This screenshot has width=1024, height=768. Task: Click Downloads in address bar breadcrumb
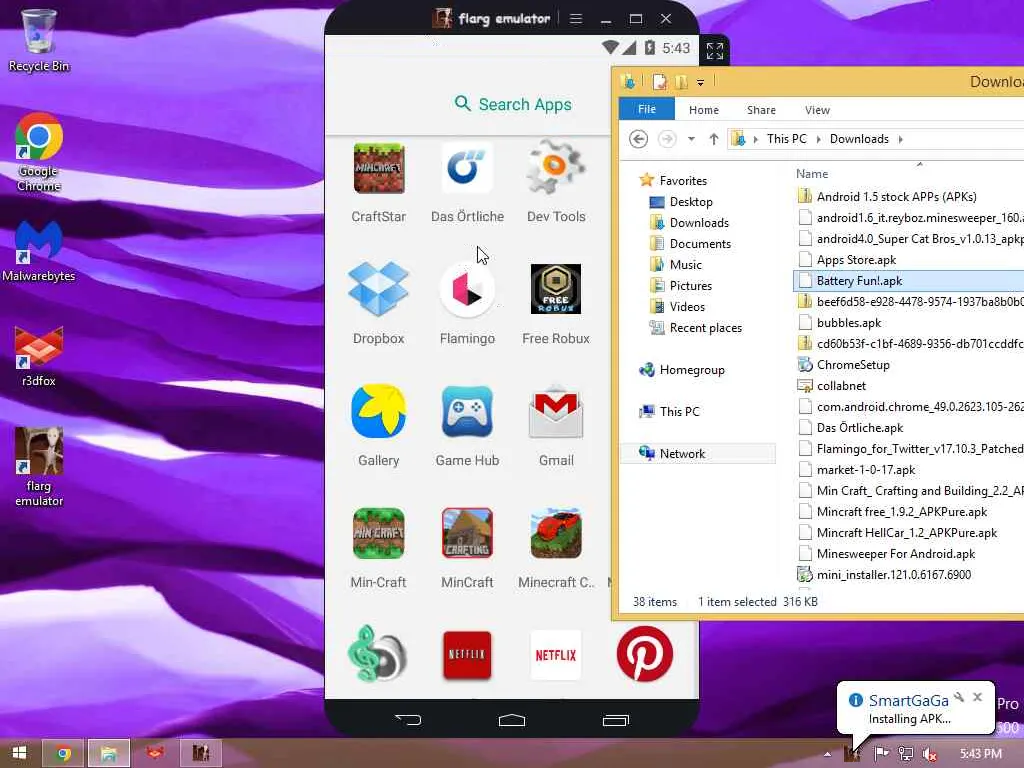click(x=859, y=139)
